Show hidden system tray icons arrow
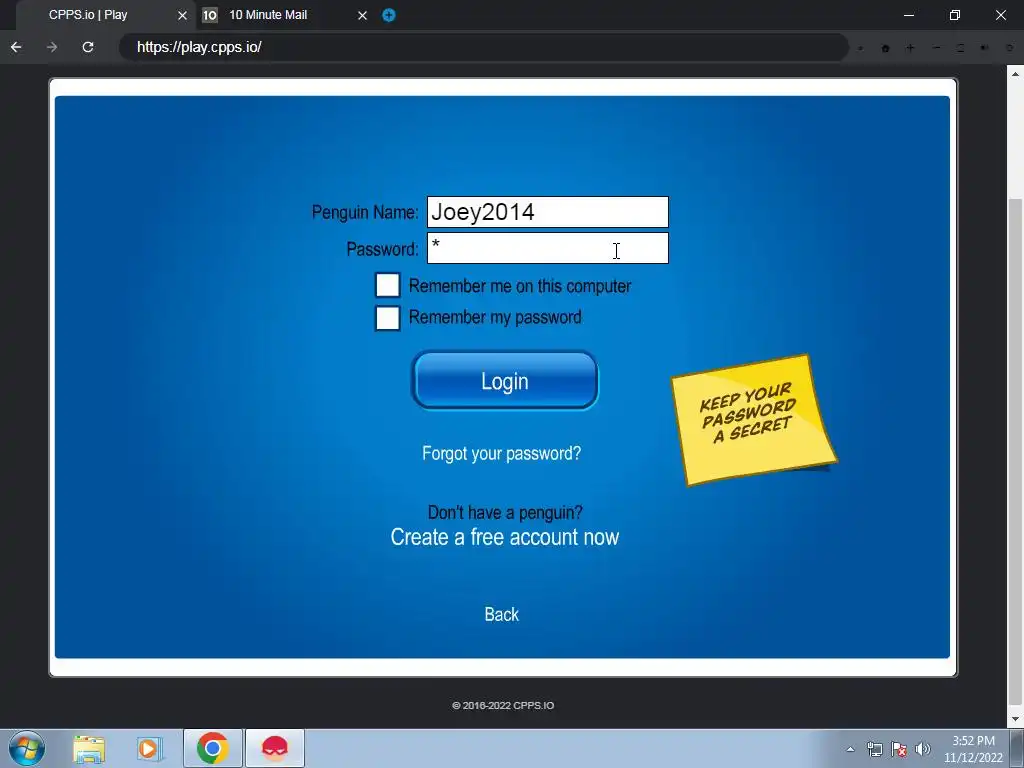Image resolution: width=1024 pixels, height=768 pixels. point(850,749)
